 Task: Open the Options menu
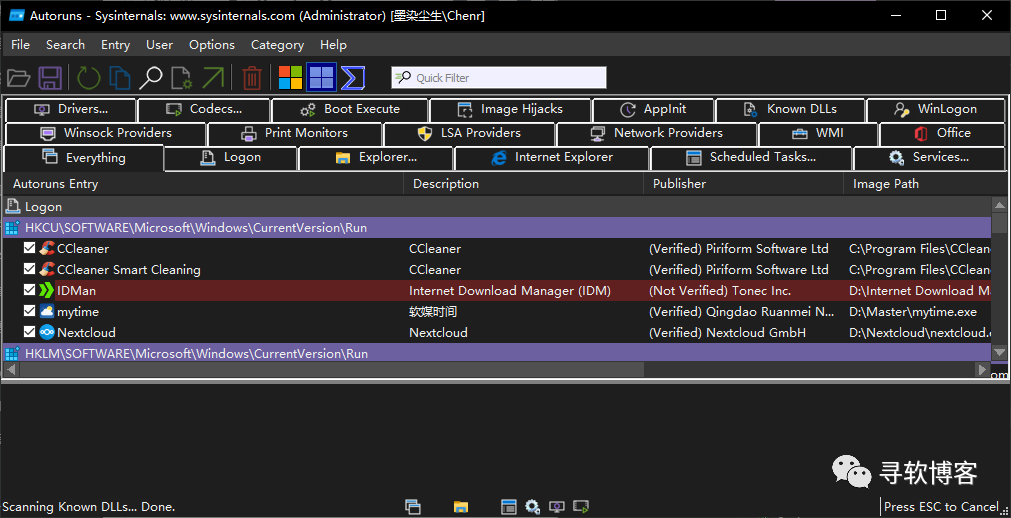[x=211, y=45]
